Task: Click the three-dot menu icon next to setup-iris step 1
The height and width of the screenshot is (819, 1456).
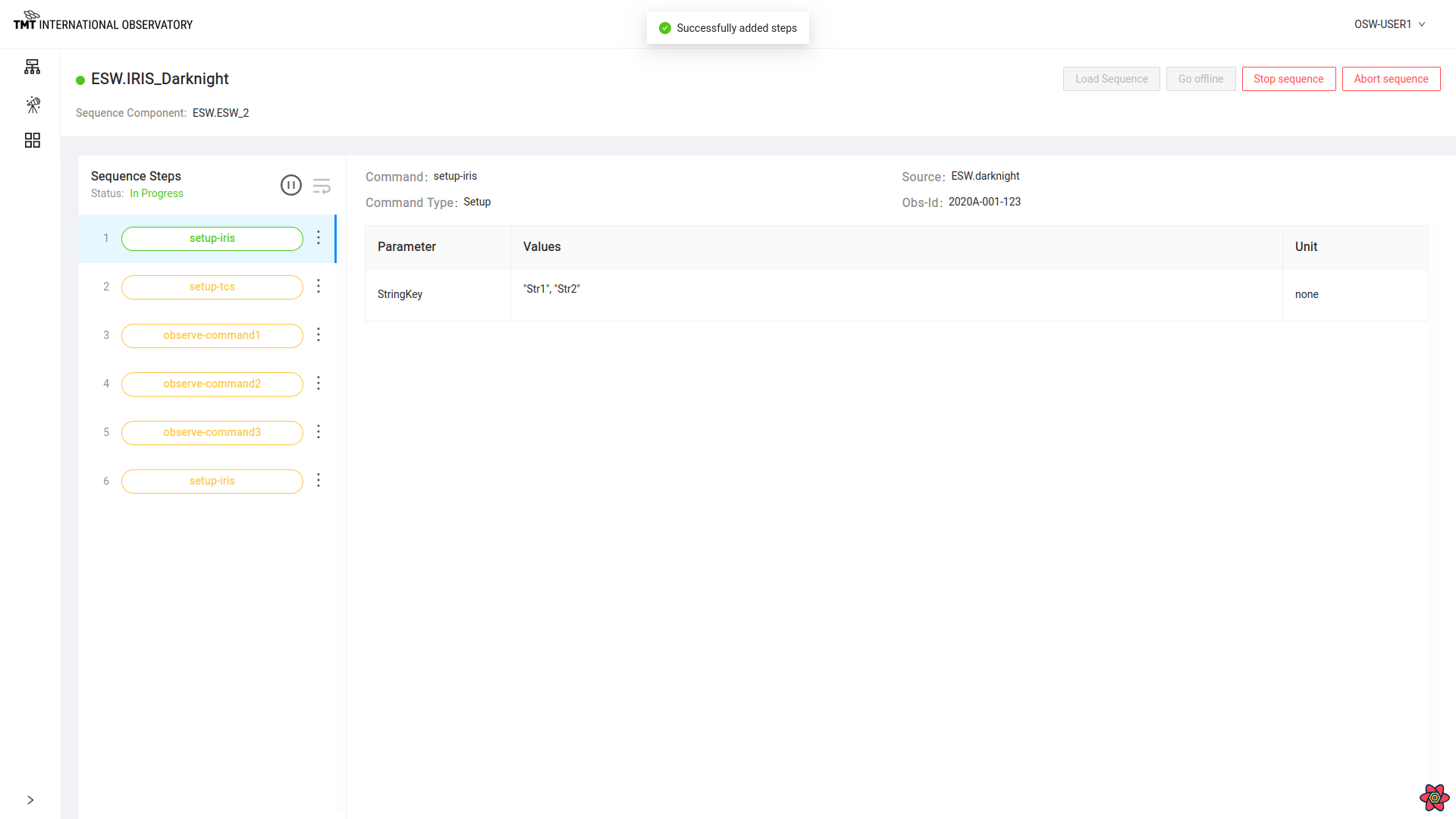Action: [x=318, y=237]
